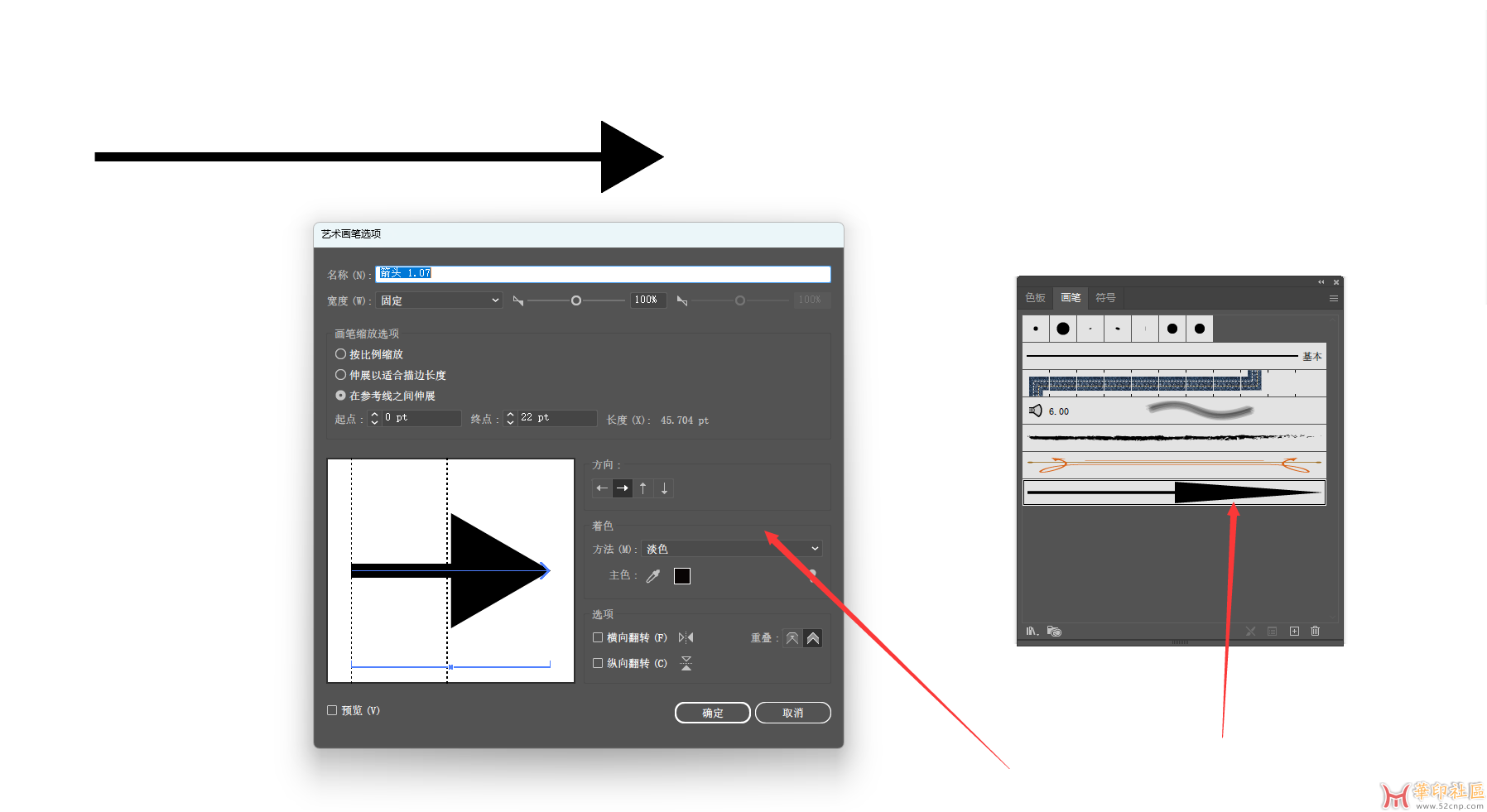The image size is (1487, 812).
Task: Open the Brush Libraries menu icon
Action: 1032,632
